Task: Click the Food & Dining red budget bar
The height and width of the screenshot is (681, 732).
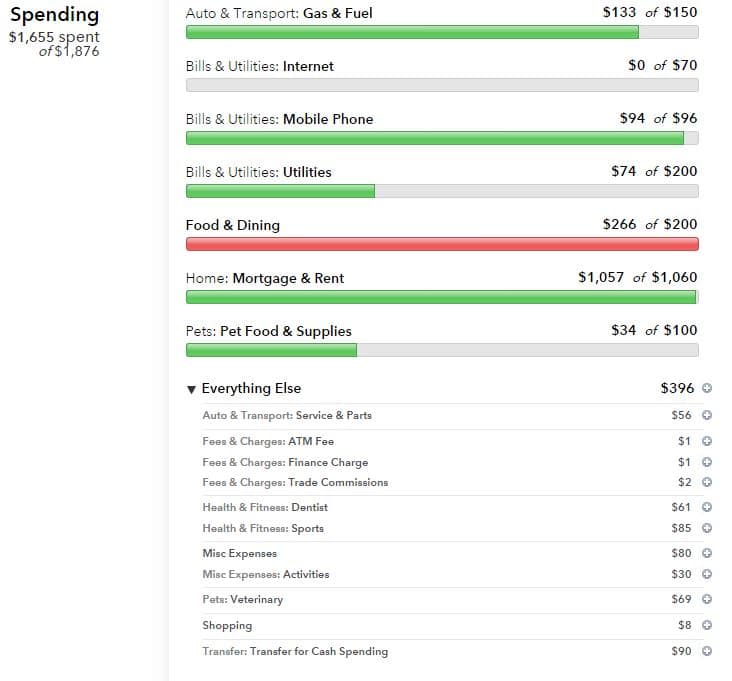Action: (442, 244)
